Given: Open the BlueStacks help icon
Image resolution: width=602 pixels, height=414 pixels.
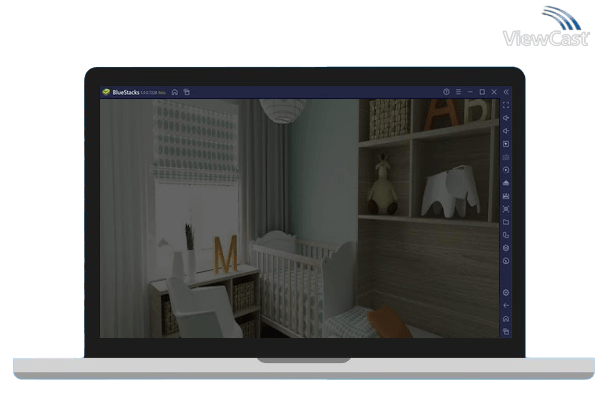Looking at the screenshot, I should coord(446,92).
